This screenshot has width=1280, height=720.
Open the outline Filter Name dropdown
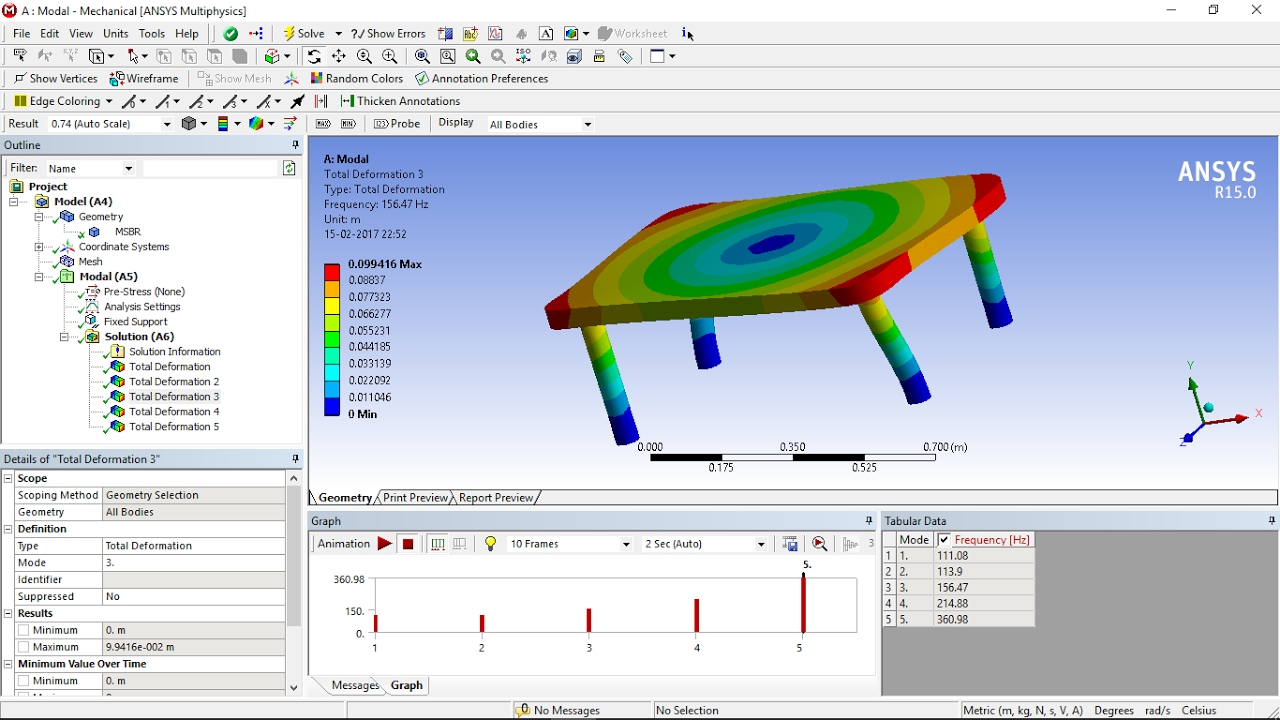coord(128,169)
